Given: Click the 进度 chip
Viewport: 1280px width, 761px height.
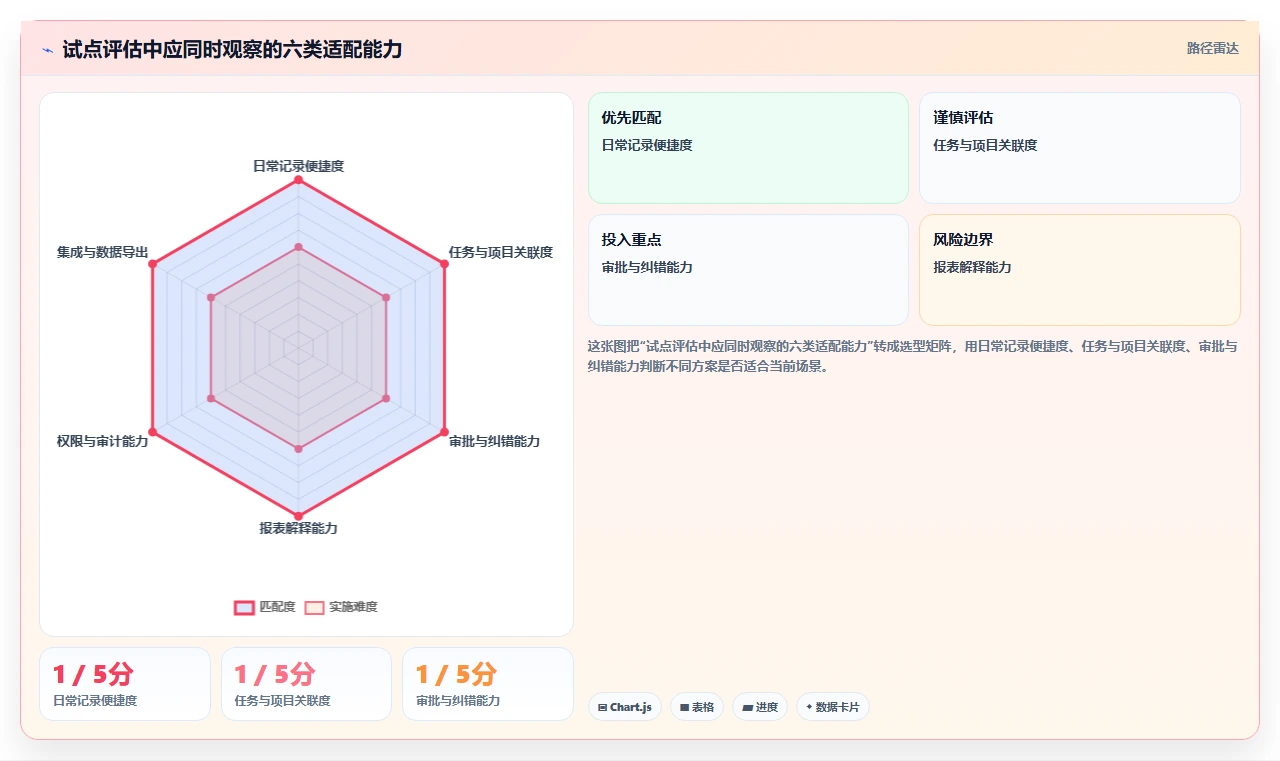Looking at the screenshot, I should tap(760, 707).
